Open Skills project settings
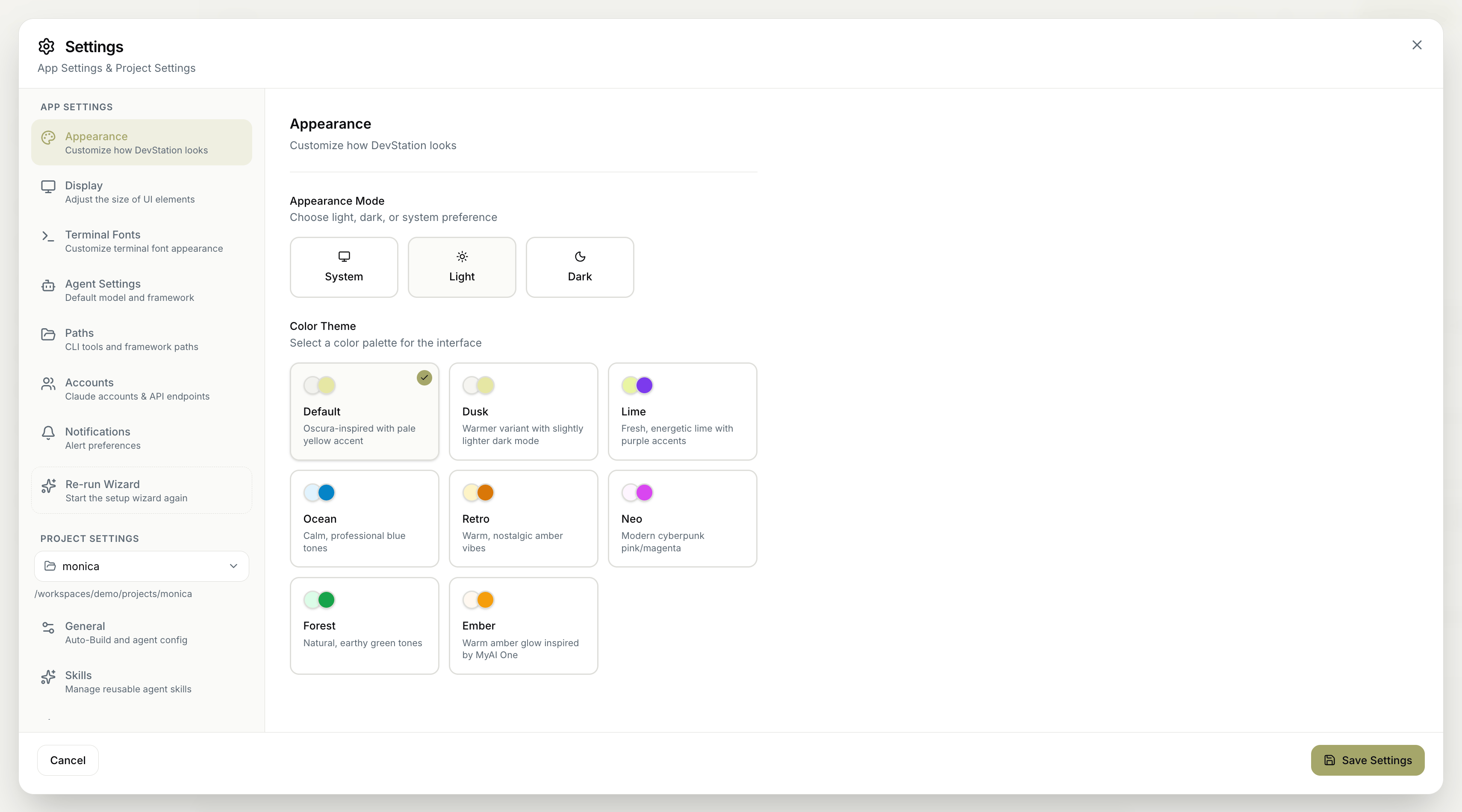Image resolution: width=1462 pixels, height=812 pixels. 141,682
